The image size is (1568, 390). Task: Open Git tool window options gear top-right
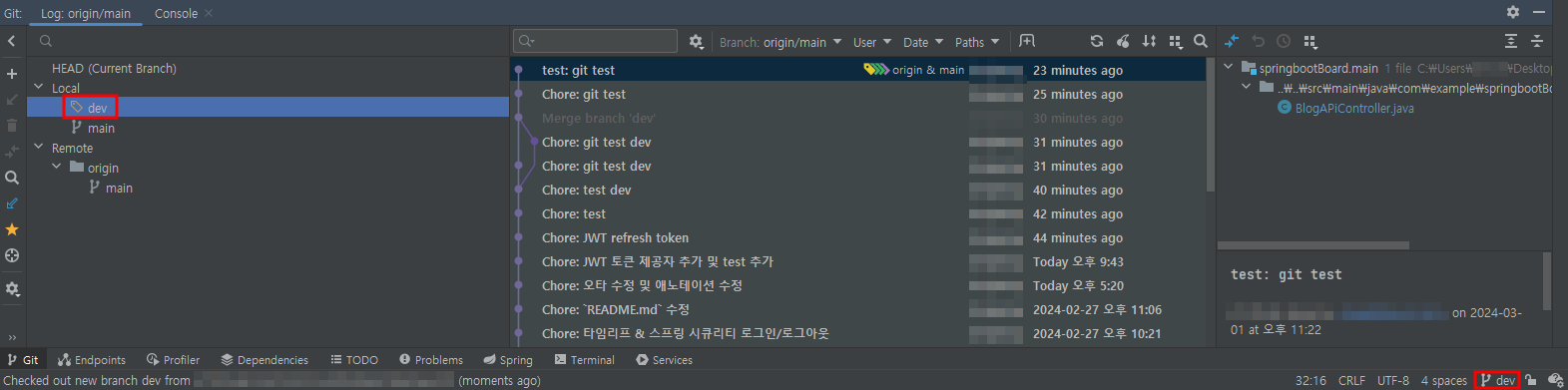coord(1513,12)
